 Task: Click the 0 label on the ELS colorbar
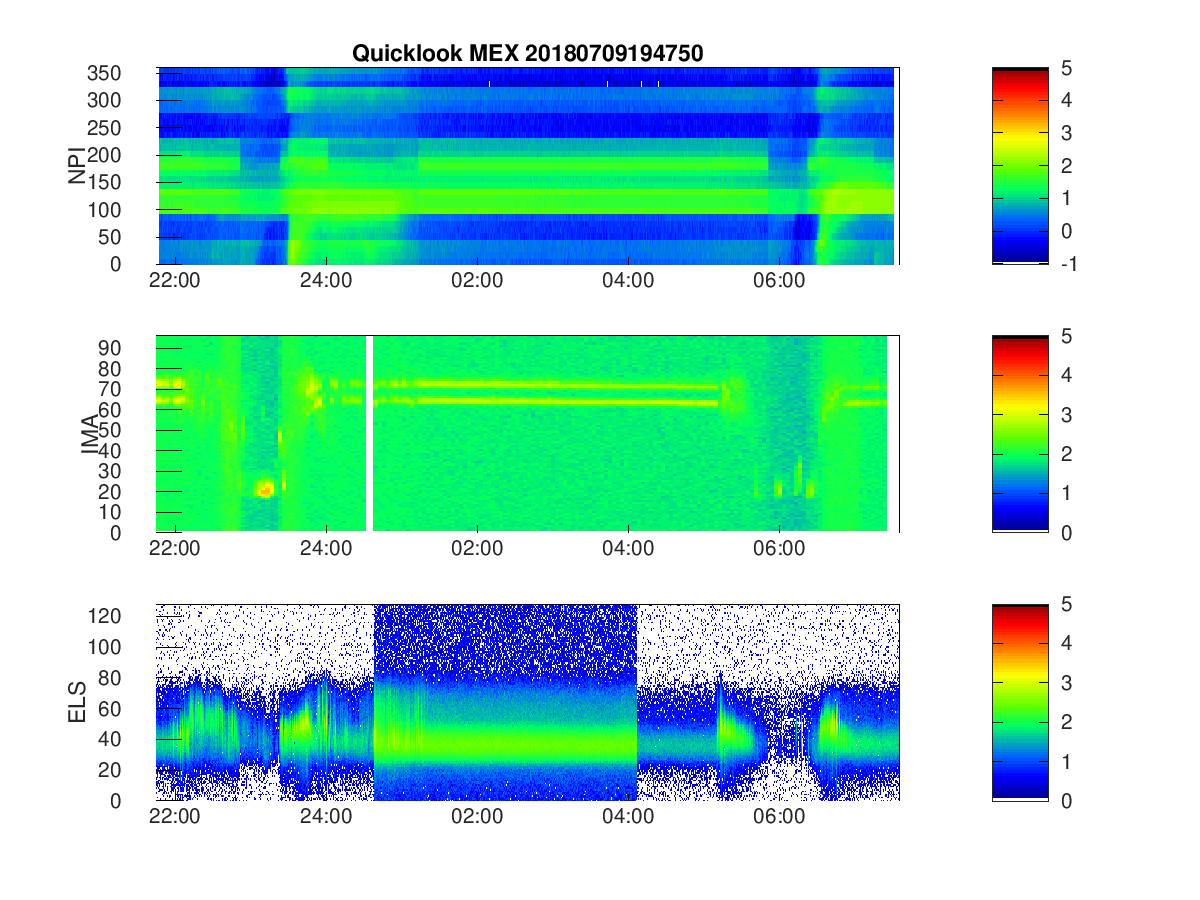(x=1066, y=800)
